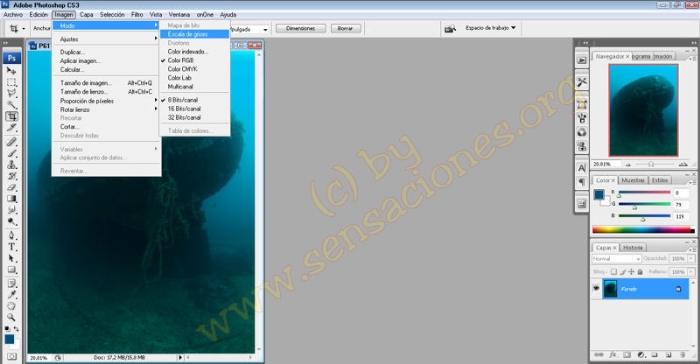Image resolution: width=700 pixels, height=364 pixels.
Task: Select the Zoom magnifier tool
Action: (x=12, y=317)
